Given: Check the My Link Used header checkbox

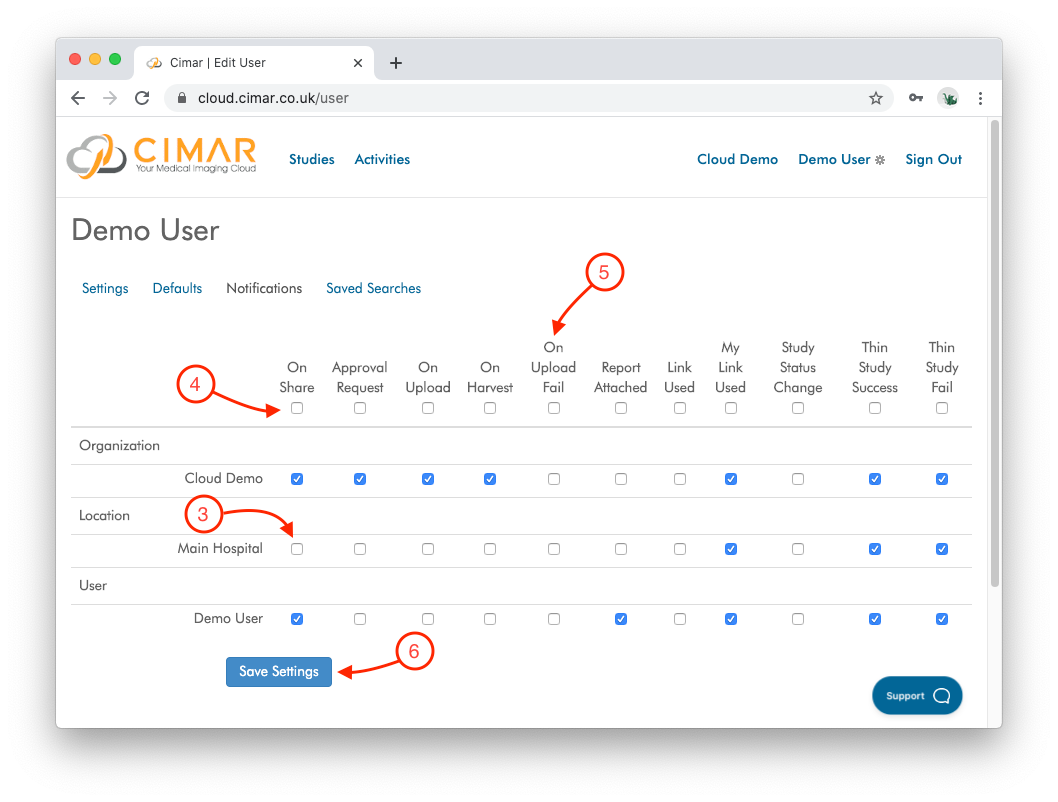Looking at the screenshot, I should [x=731, y=408].
